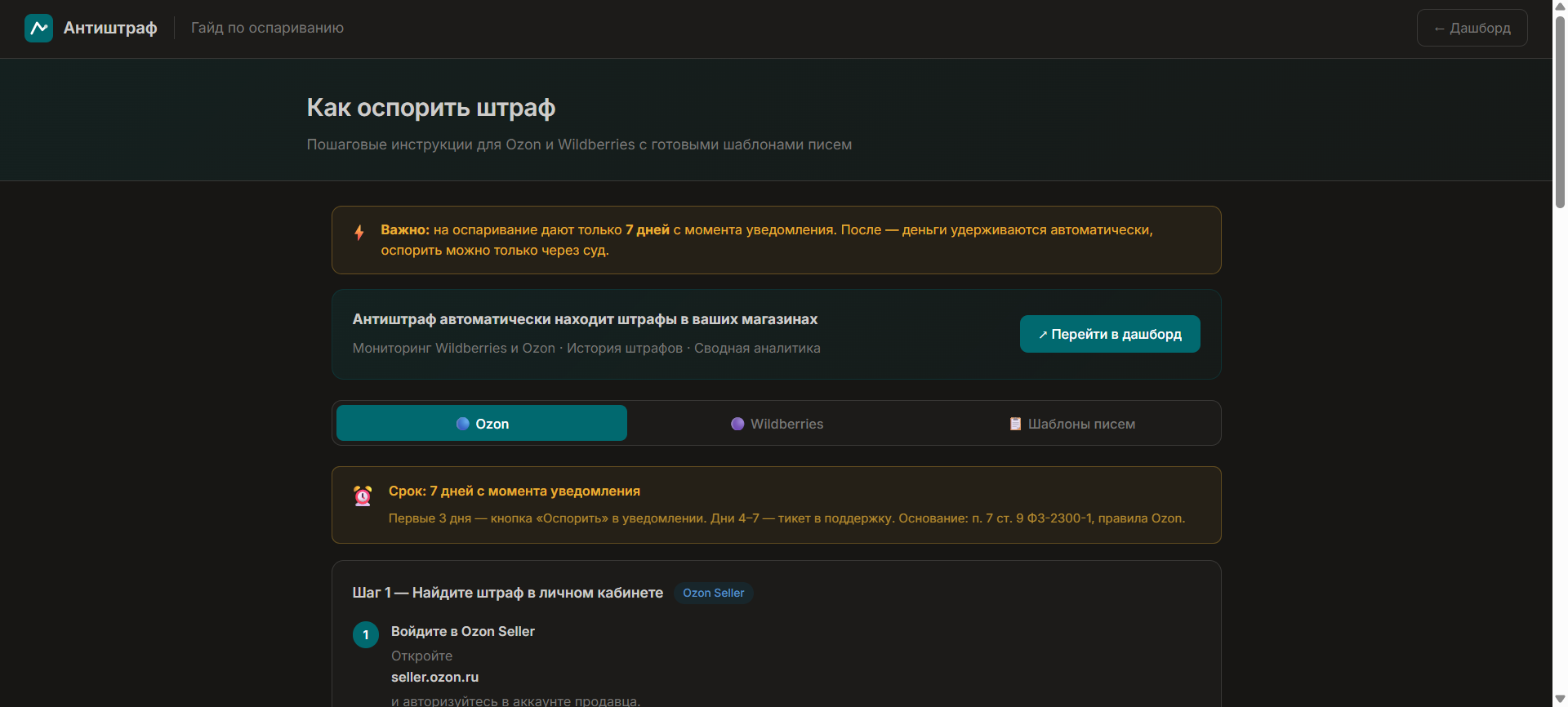Click the seller.ozon.ru address
The width and height of the screenshot is (1568, 707).
[x=435, y=677]
